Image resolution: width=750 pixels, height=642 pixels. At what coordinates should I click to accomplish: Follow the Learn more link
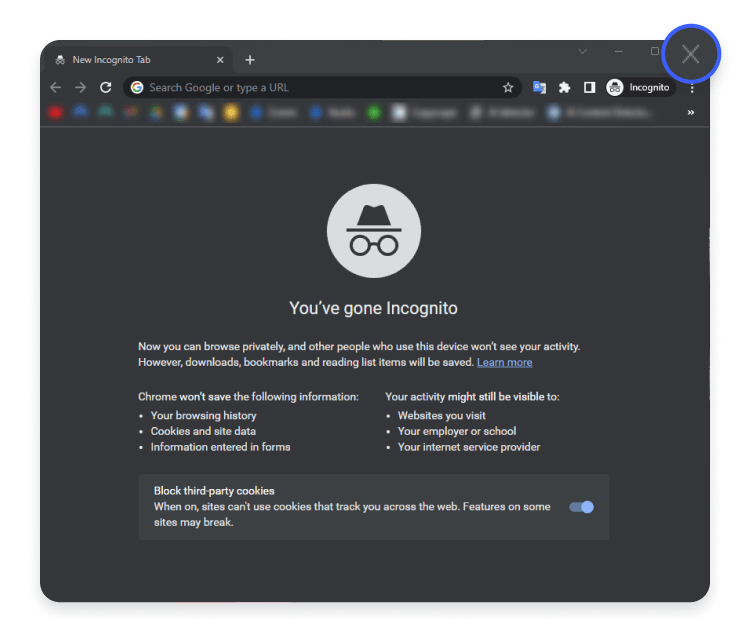[505, 363]
